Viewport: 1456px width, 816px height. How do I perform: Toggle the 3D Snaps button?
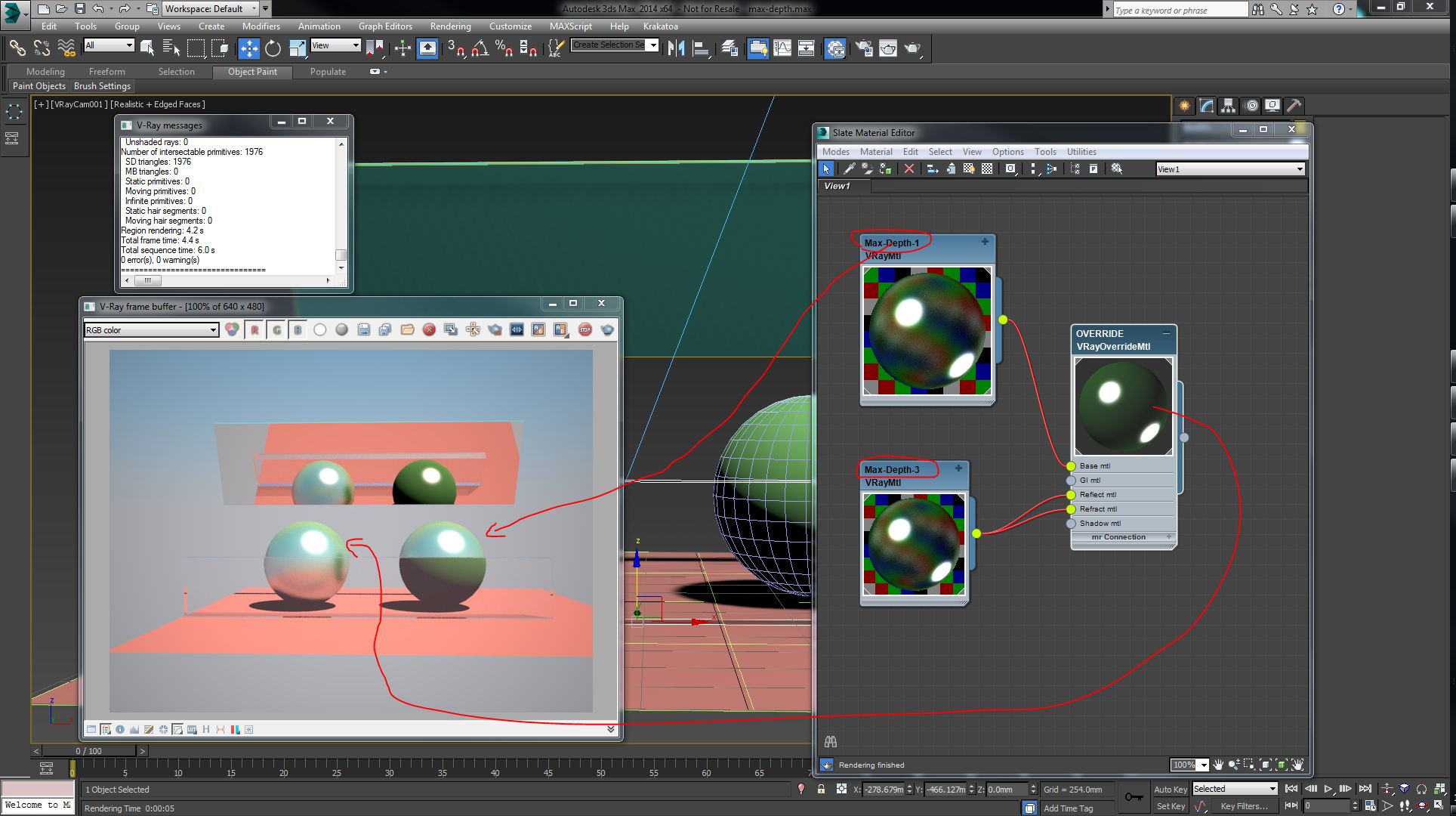455,48
